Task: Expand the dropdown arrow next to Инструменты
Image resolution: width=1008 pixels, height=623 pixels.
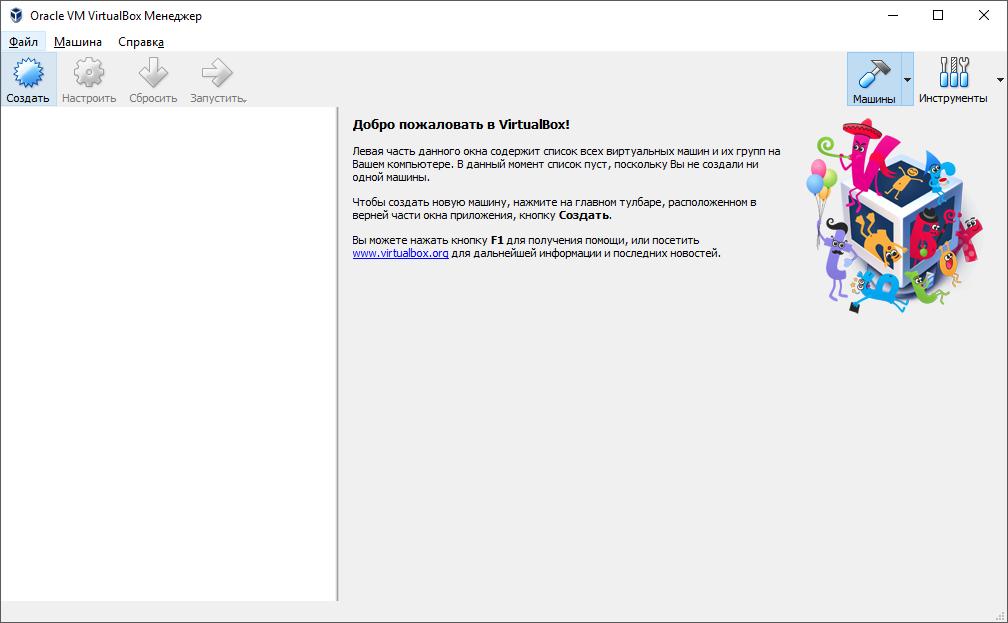Action: (x=998, y=80)
